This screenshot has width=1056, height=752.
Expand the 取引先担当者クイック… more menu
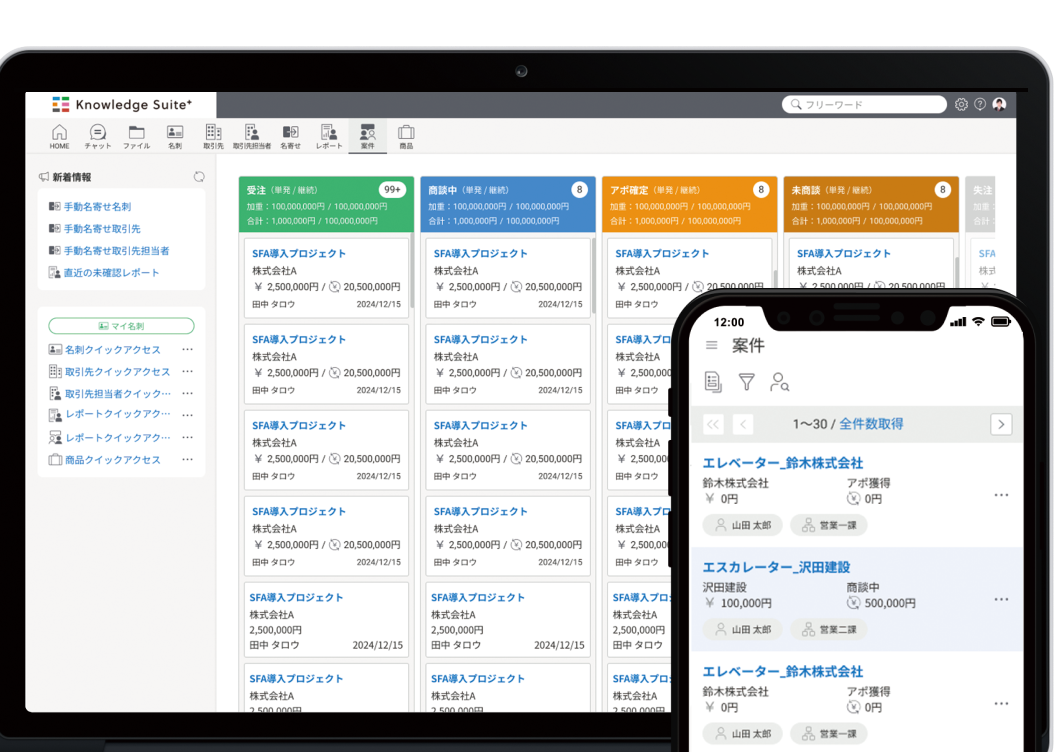click(187, 393)
